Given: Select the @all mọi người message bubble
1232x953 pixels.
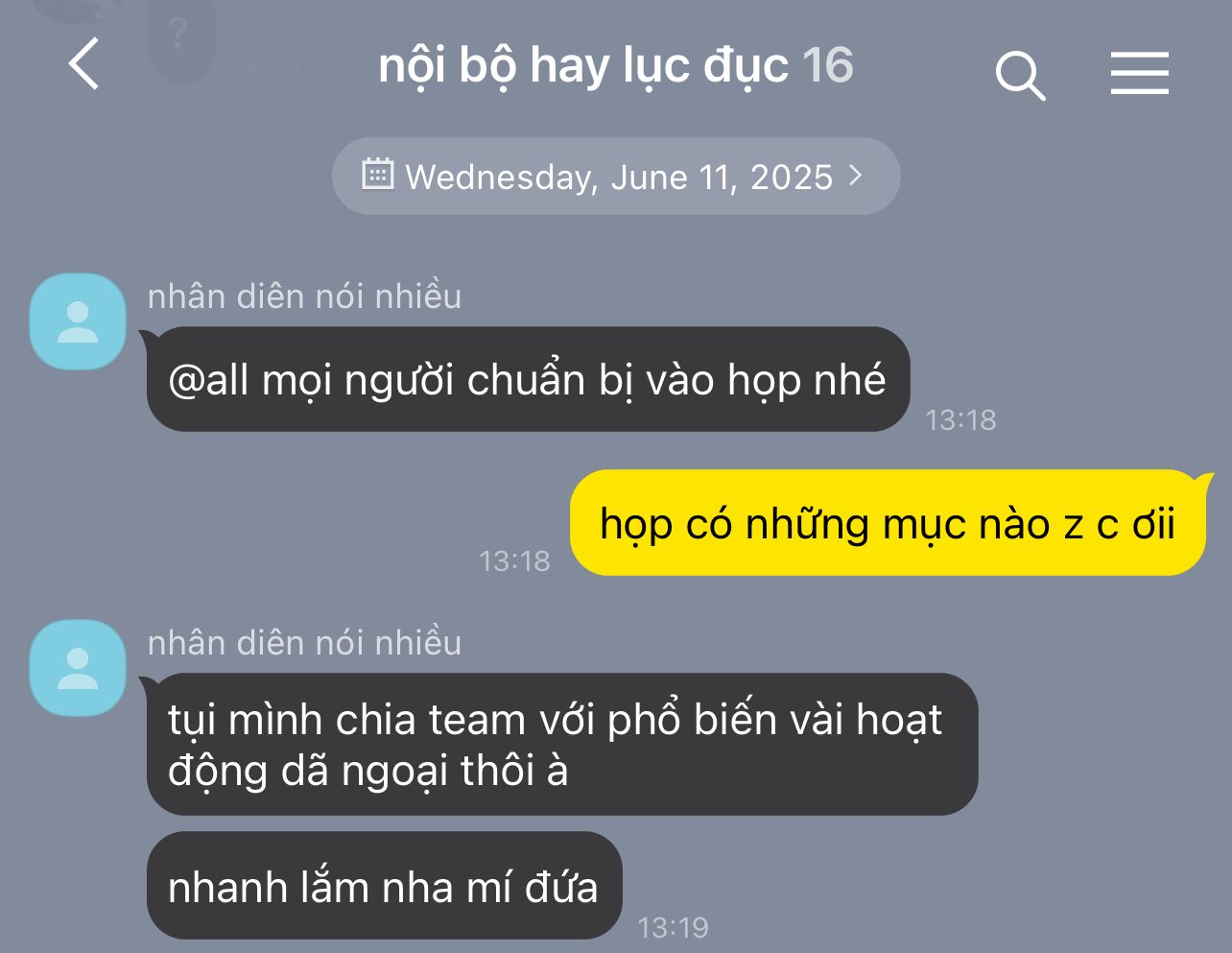Looking at the screenshot, I should tap(528, 379).
